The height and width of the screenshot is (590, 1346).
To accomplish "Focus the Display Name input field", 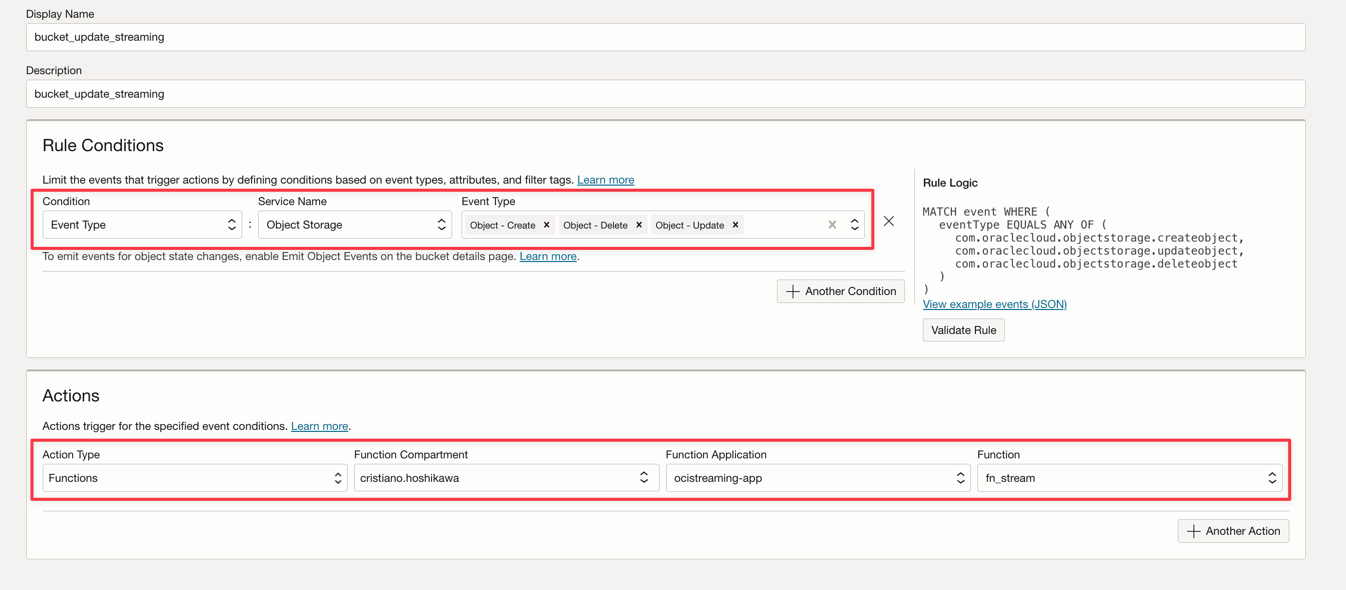I will 666,37.
